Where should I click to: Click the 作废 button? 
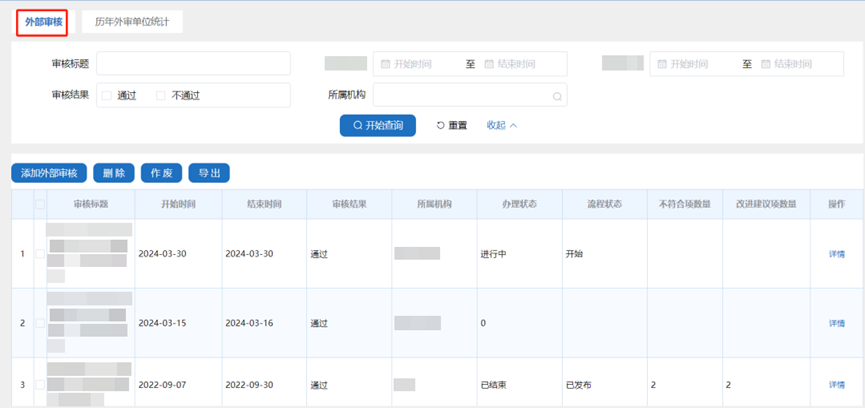pyautogui.click(x=161, y=173)
